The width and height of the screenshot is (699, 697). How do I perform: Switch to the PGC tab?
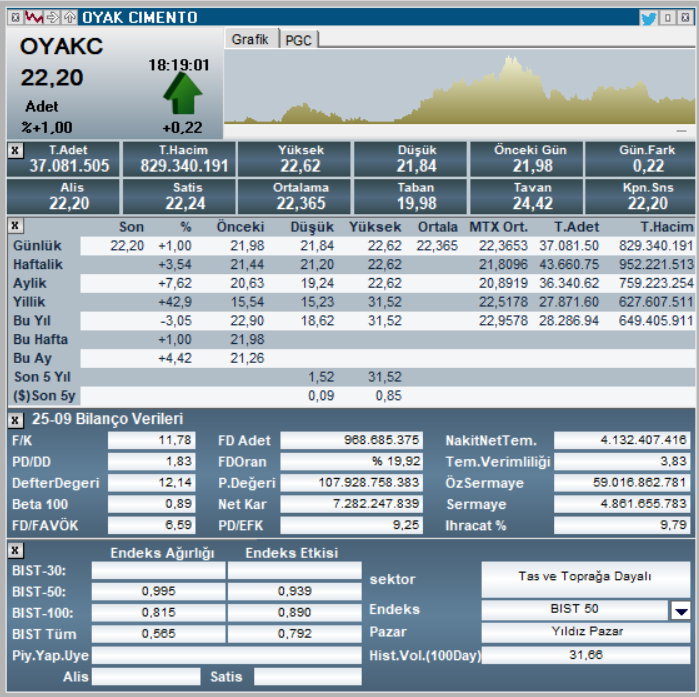298,40
